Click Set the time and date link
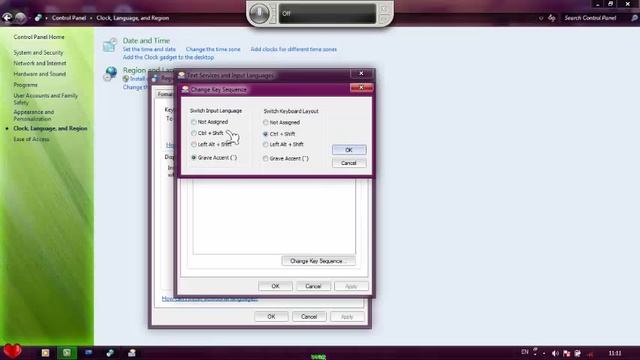Screen dimensions: 640x360 click(x=149, y=49)
